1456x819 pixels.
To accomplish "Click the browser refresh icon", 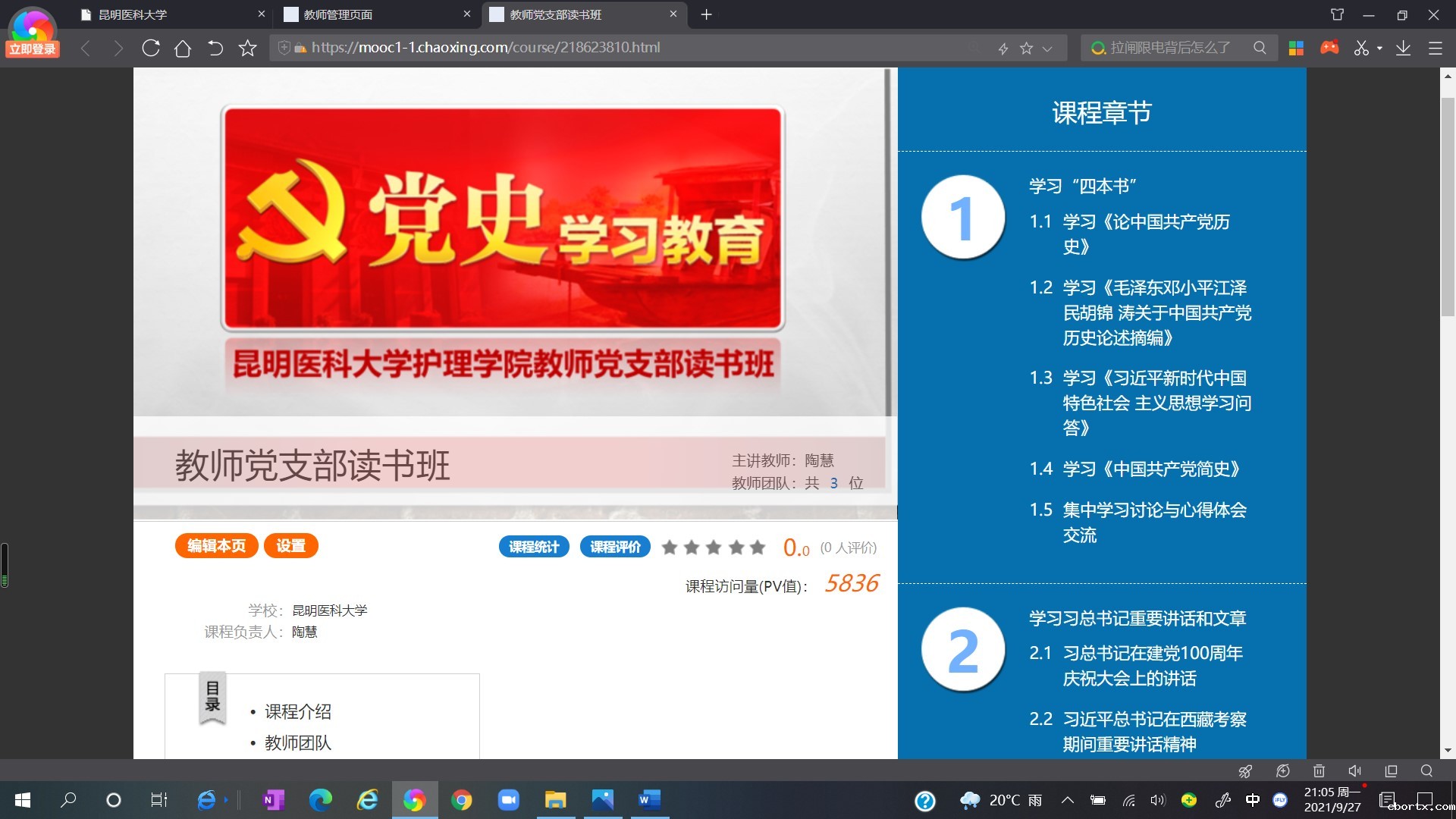I will click(x=151, y=48).
